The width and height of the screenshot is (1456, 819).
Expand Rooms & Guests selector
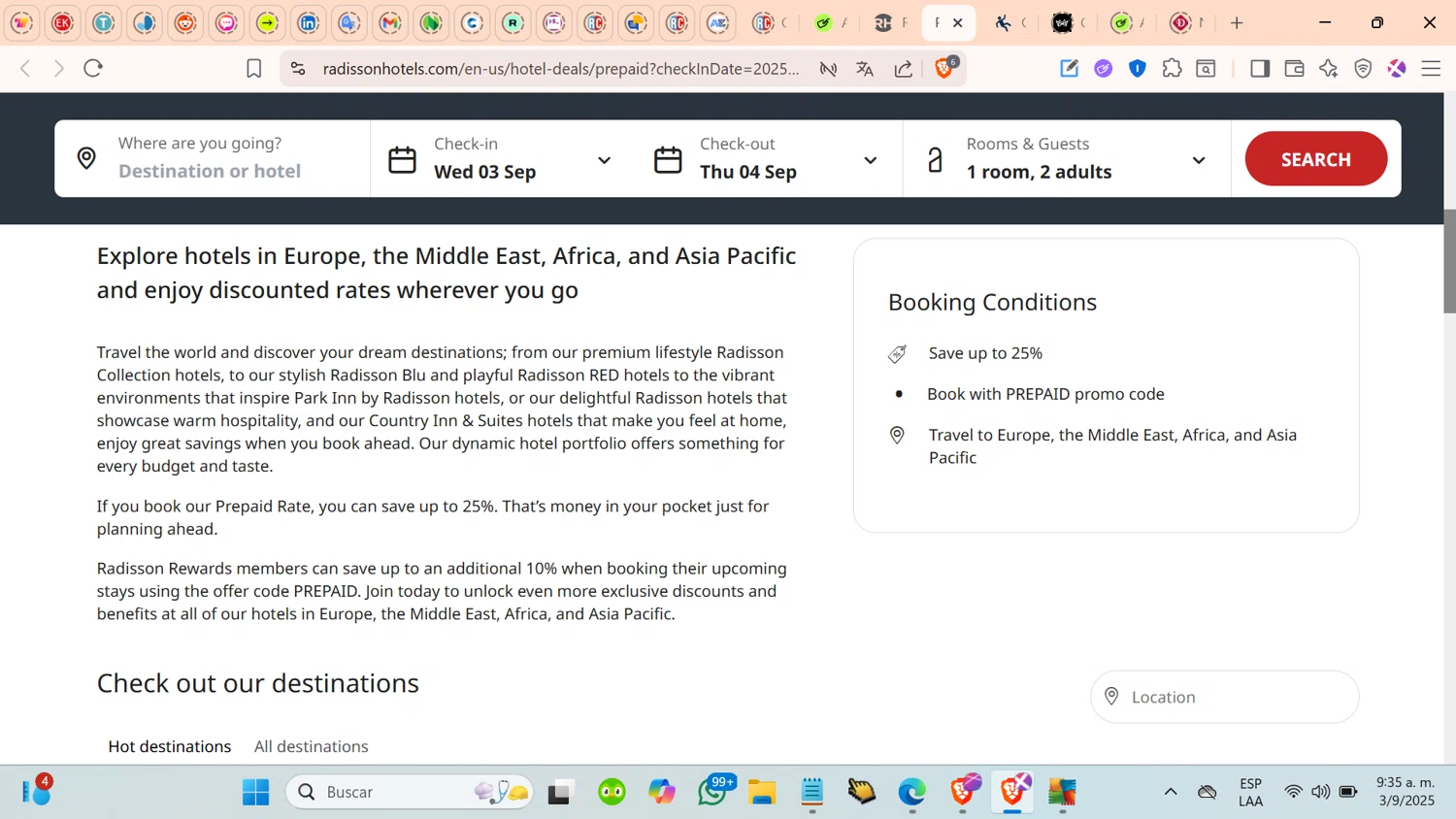click(x=1199, y=160)
